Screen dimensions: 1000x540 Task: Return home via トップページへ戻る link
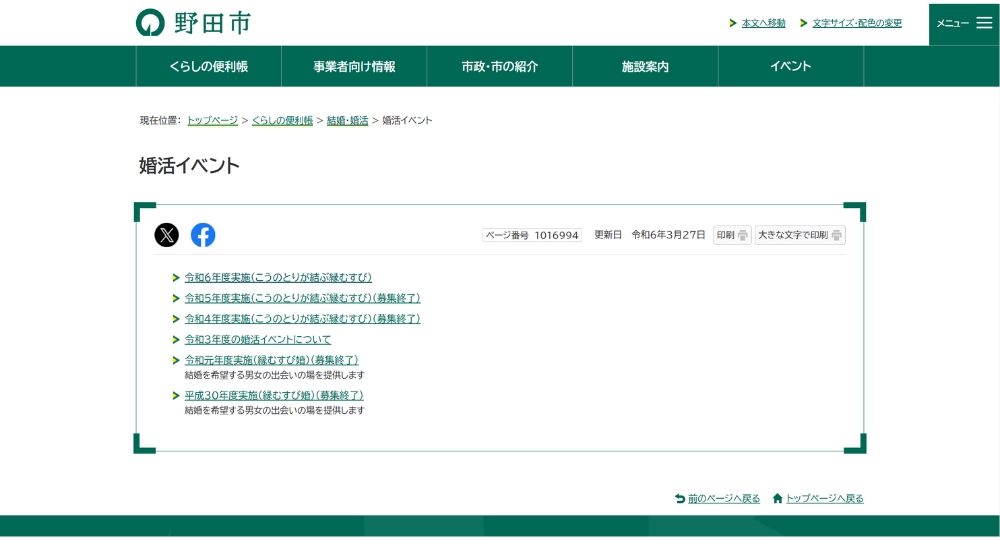point(824,498)
